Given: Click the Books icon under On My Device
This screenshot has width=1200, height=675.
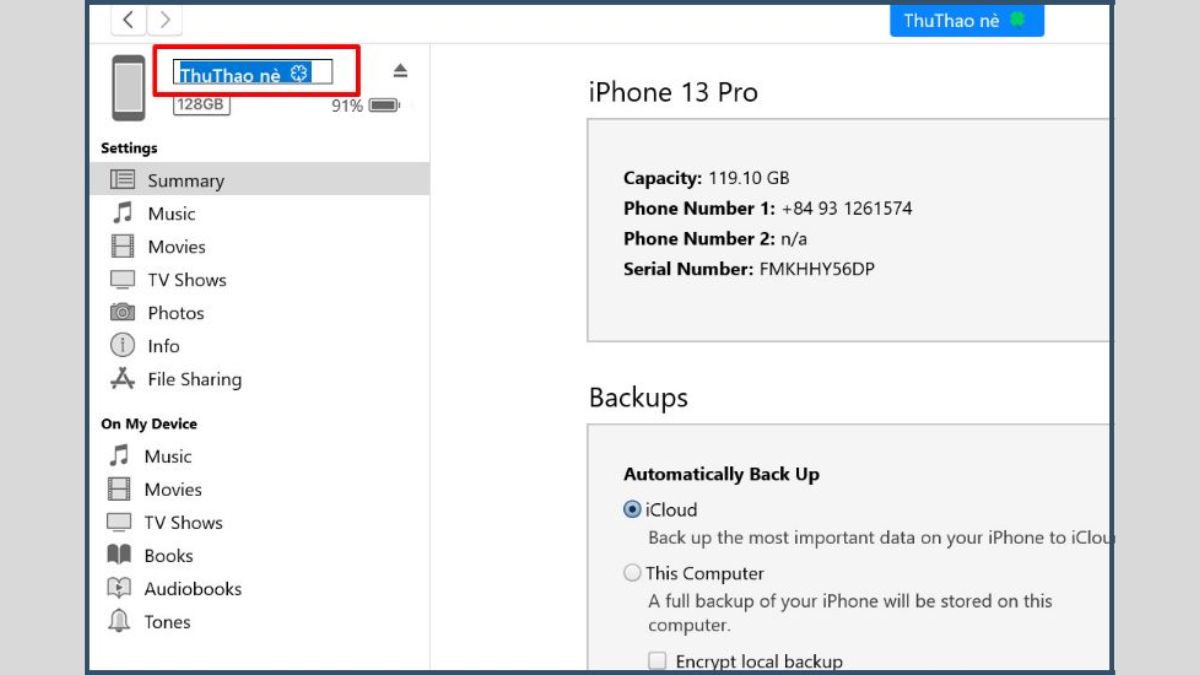Looking at the screenshot, I should (x=119, y=555).
